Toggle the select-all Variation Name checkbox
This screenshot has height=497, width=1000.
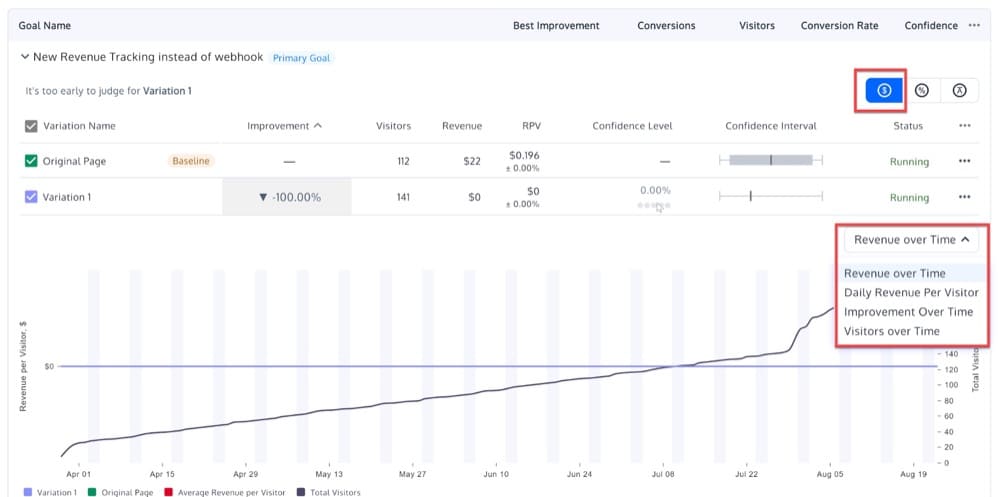click(31, 126)
